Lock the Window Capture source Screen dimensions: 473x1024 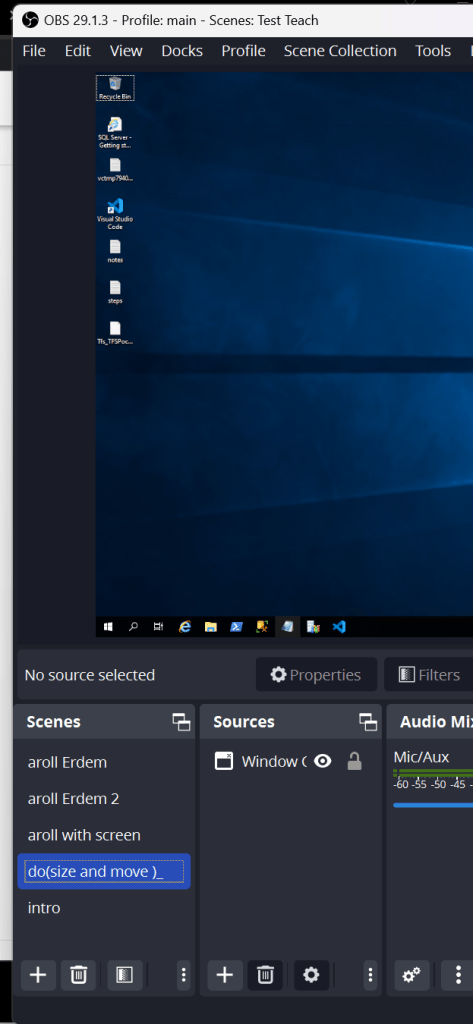click(x=354, y=761)
